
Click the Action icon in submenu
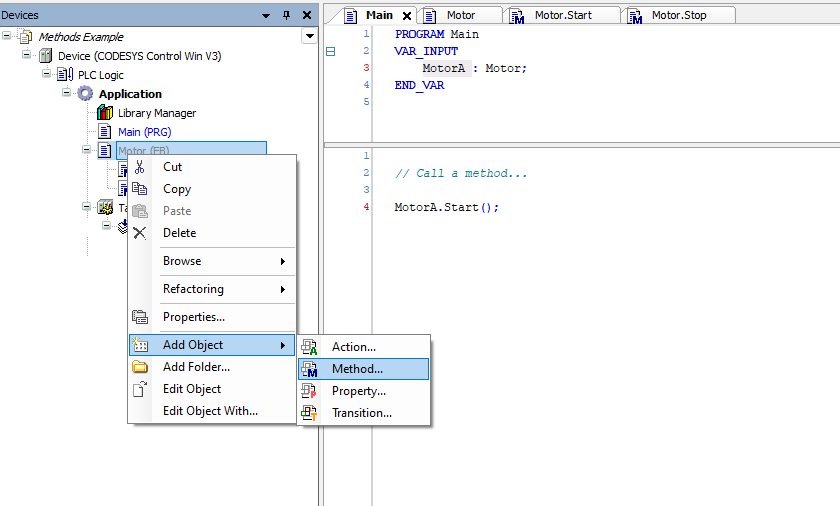(x=309, y=347)
